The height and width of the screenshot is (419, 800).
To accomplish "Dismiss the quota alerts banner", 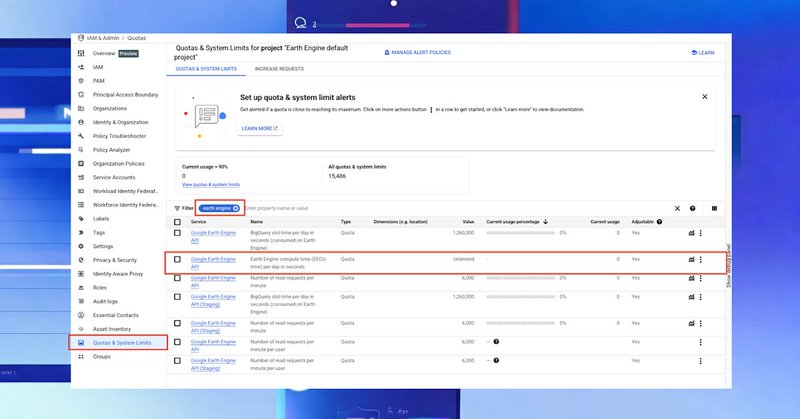I will (705, 96).
